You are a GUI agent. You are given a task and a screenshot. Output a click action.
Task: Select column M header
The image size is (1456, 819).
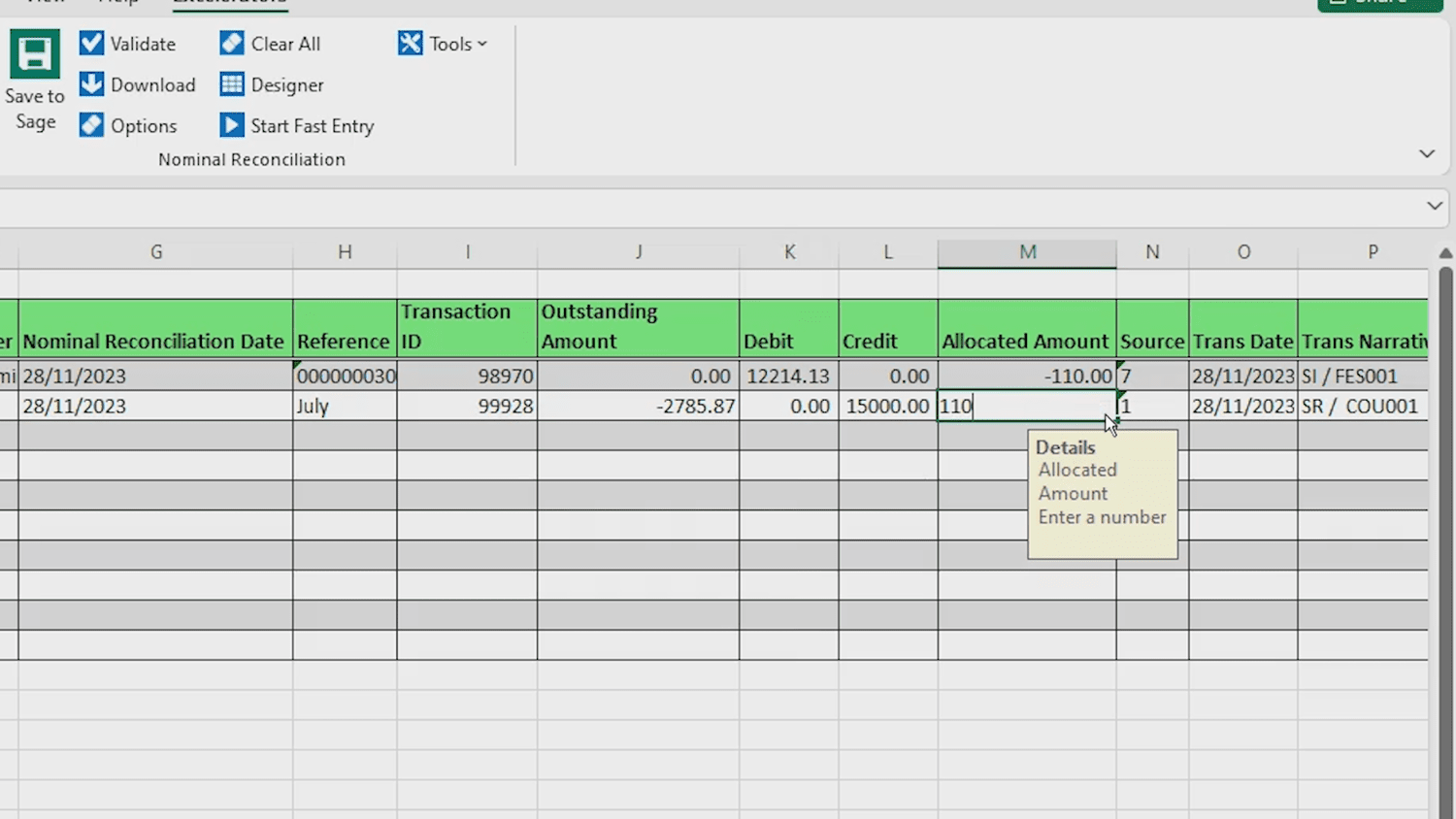1027,252
